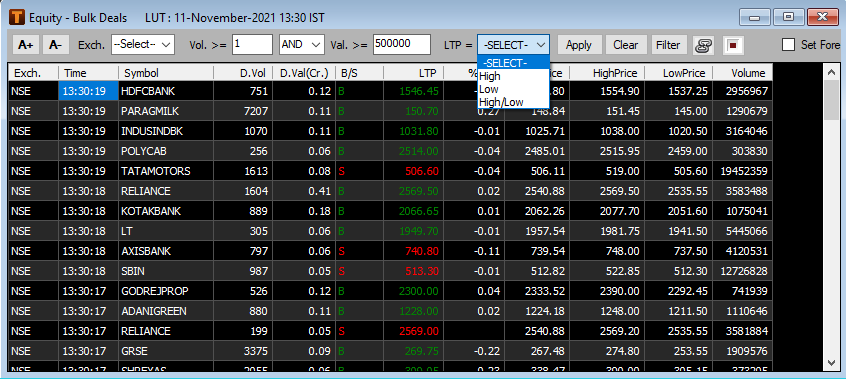Toggle the Set Fore checkbox
This screenshot has width=846, height=379.
[789, 45]
